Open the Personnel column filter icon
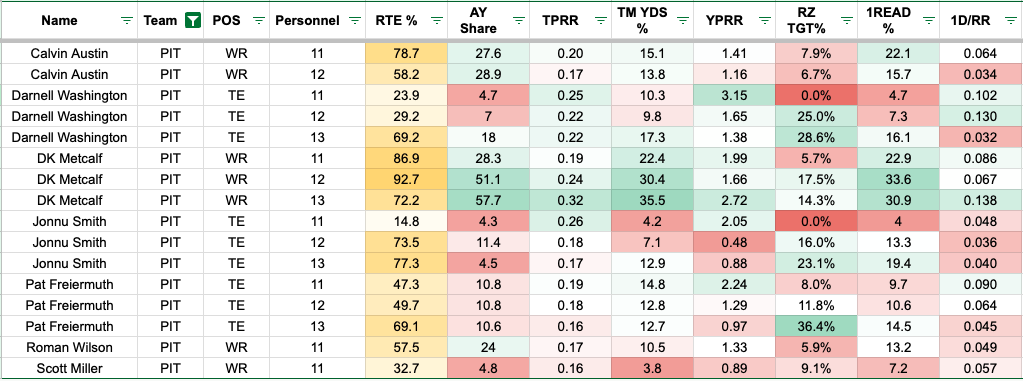Viewport: 1023px width, 381px height. (354, 21)
